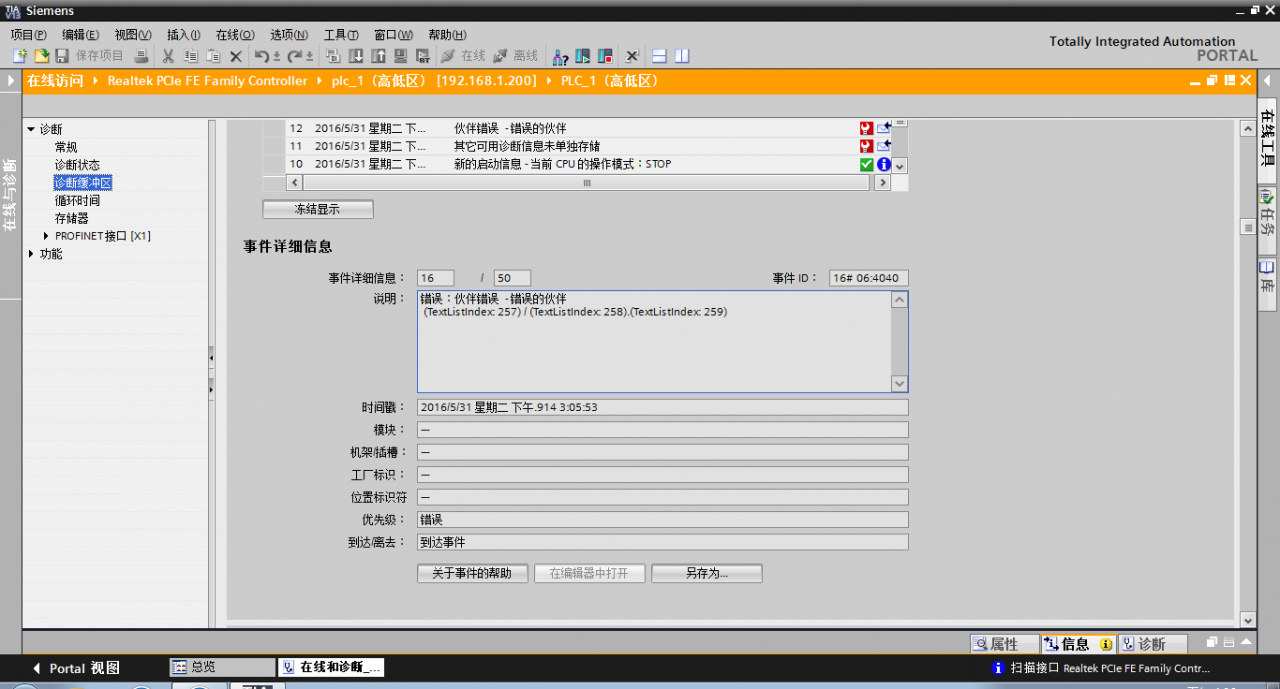Open the 工具 menu

pos(340,33)
